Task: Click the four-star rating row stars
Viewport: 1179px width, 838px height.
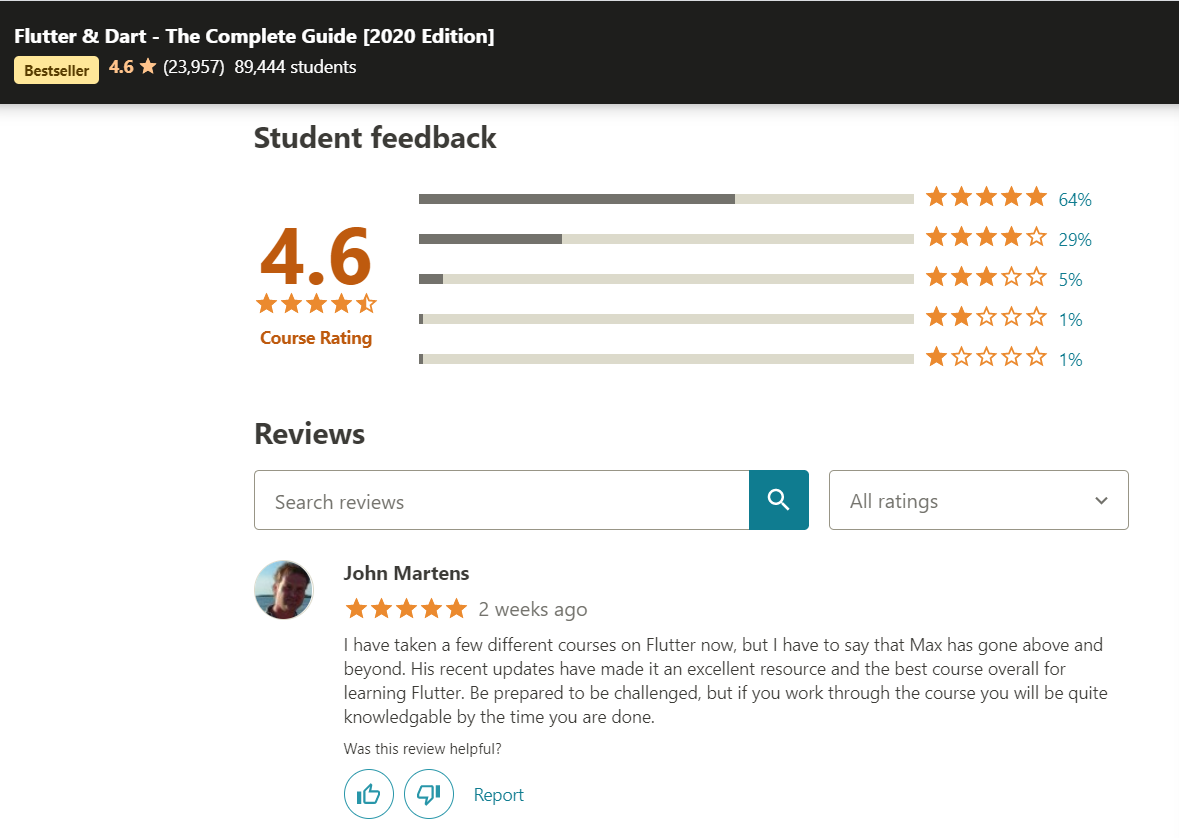Action: pos(986,237)
